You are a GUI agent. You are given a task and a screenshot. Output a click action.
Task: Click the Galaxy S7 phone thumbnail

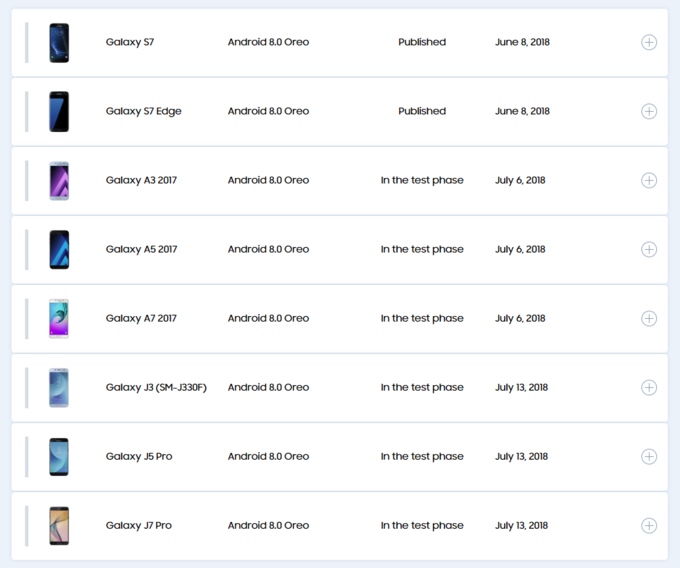[59, 43]
